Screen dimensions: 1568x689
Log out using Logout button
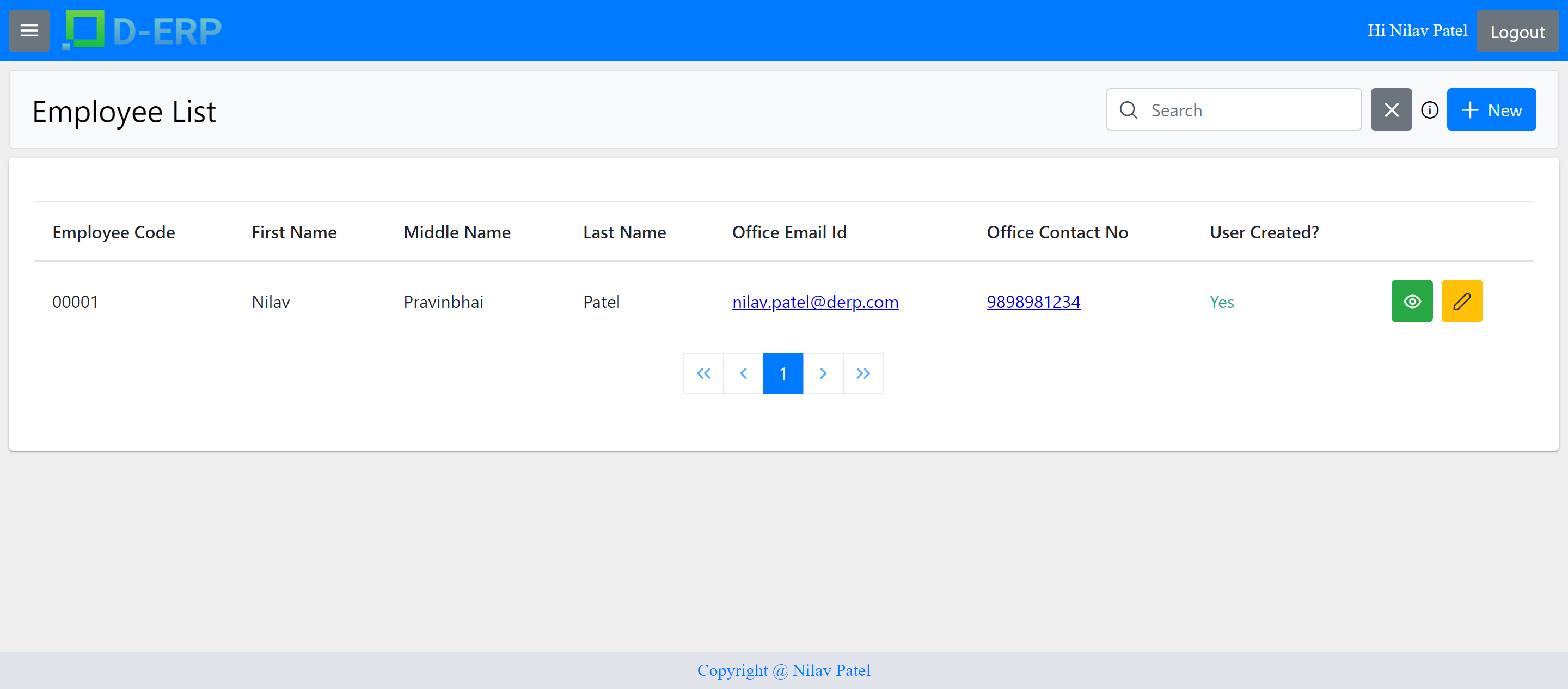[1517, 32]
